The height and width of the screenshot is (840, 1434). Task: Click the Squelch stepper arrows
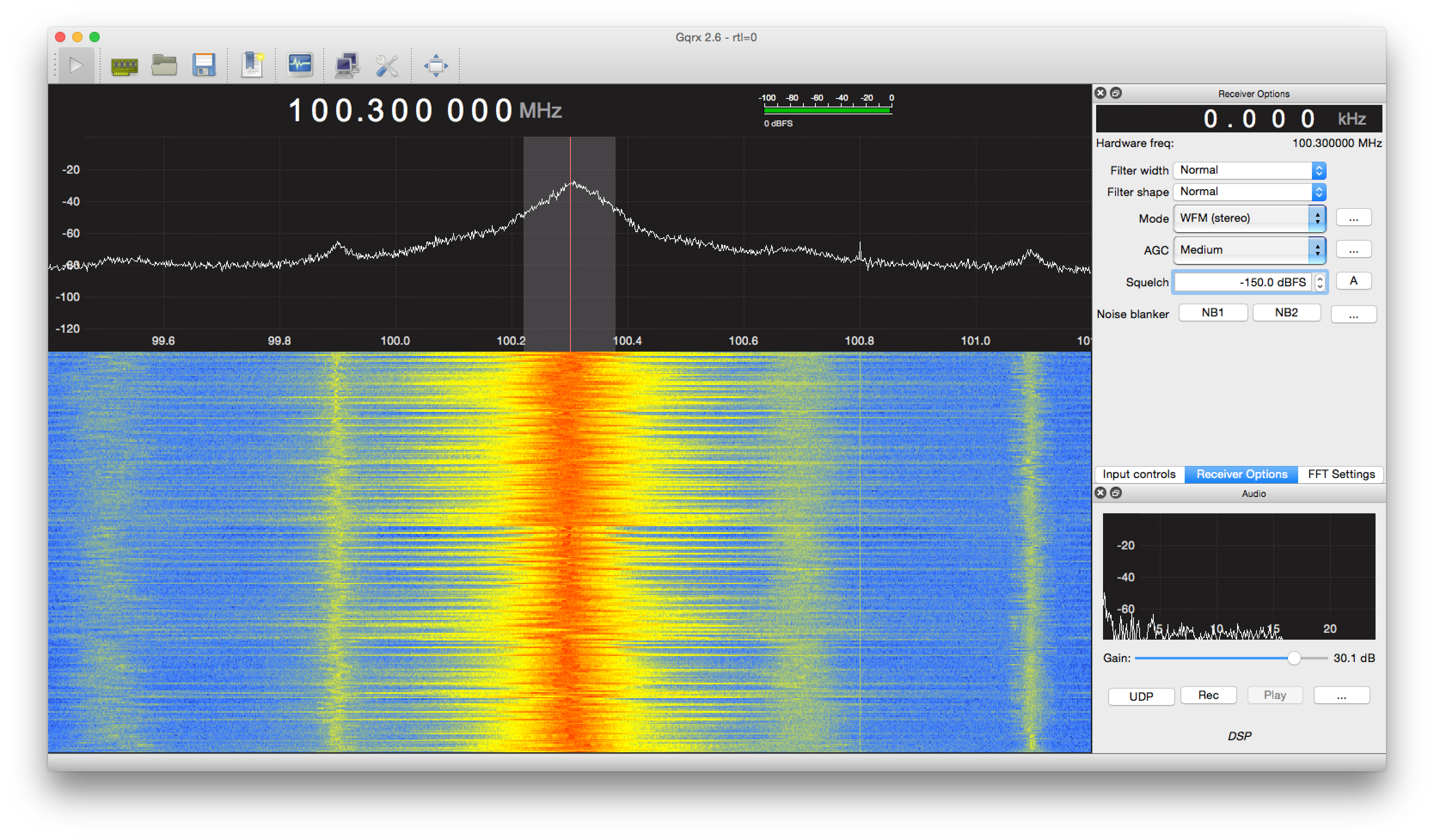tap(1320, 282)
